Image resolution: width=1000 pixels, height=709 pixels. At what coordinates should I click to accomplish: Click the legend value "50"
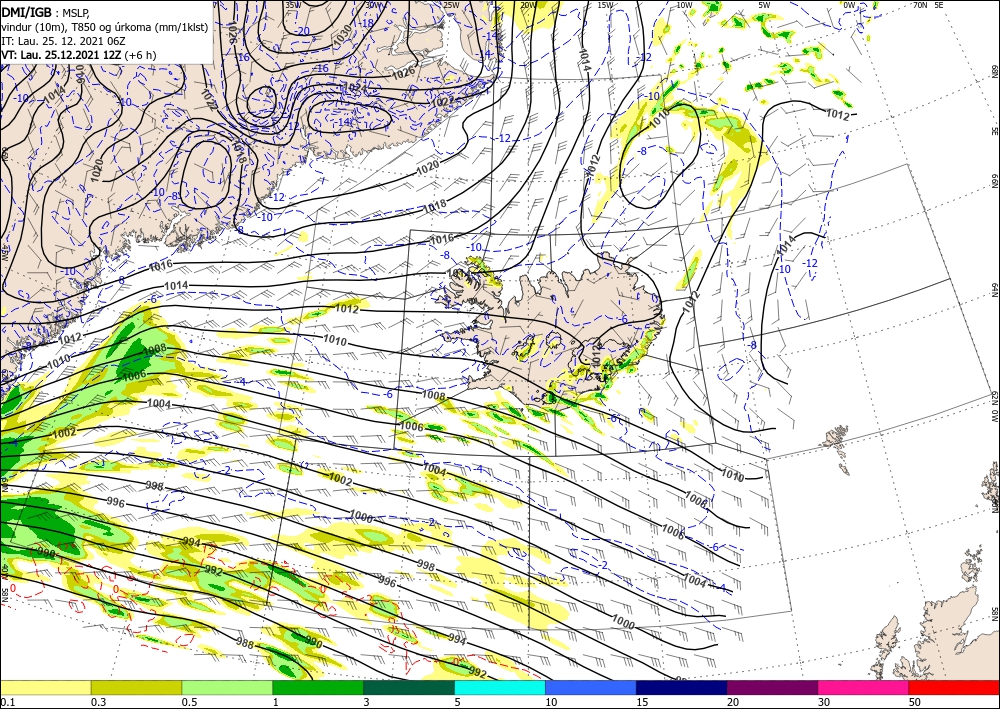[915, 702]
